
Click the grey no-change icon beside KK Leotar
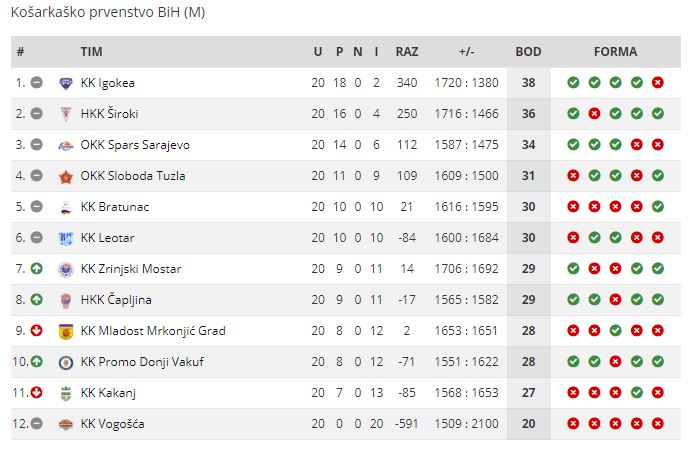point(37,238)
